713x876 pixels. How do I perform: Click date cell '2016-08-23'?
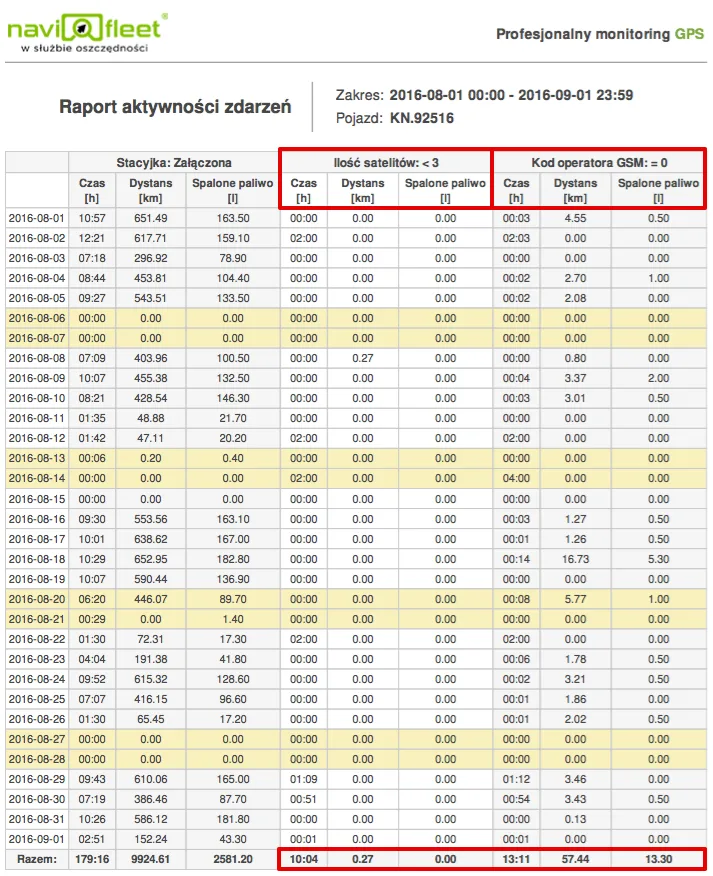click(x=36, y=660)
